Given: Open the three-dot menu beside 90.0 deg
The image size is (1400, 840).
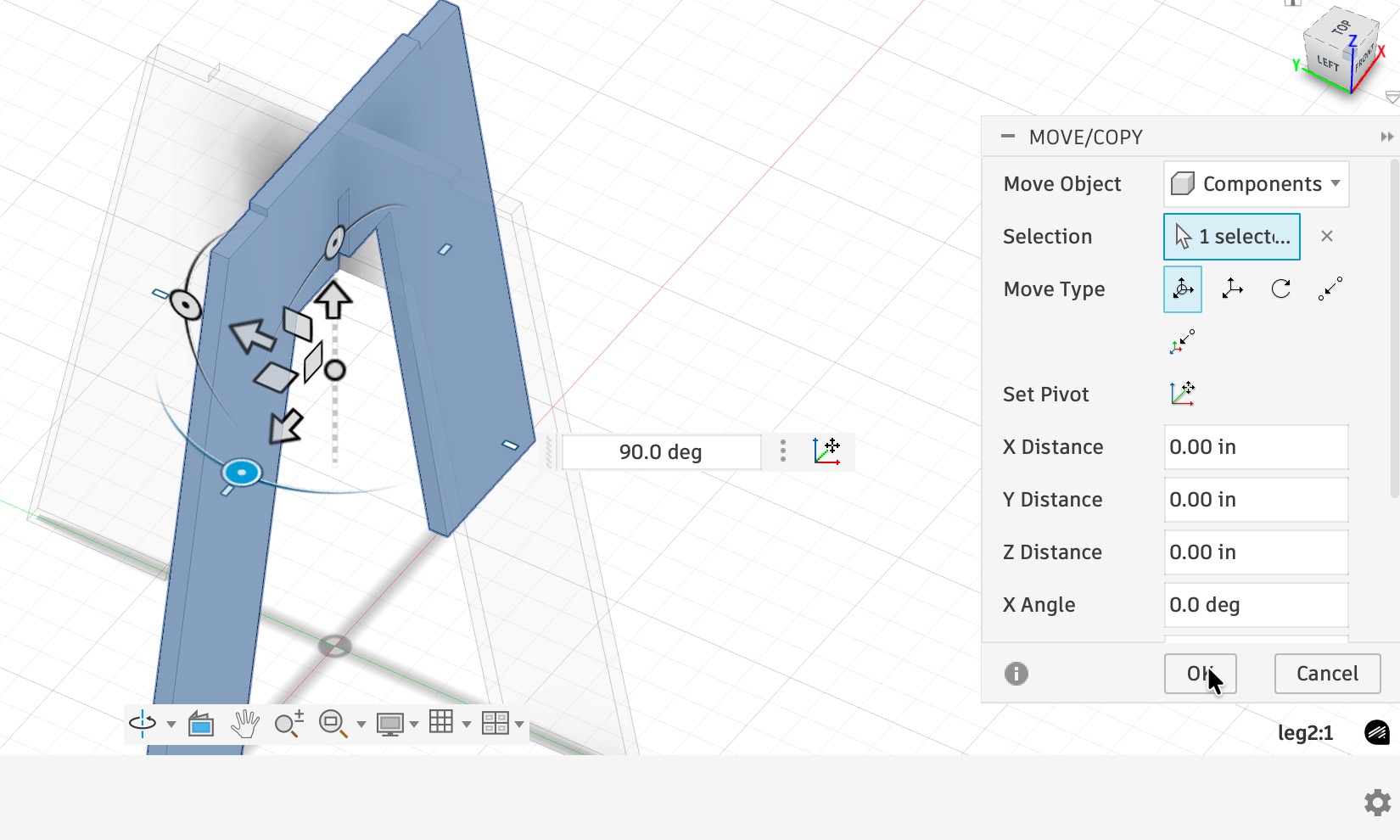Looking at the screenshot, I should tap(783, 451).
